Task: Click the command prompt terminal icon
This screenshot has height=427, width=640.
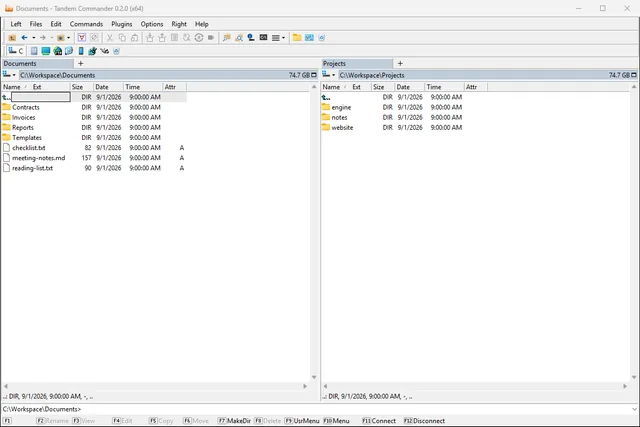Action: pyautogui.click(x=263, y=38)
